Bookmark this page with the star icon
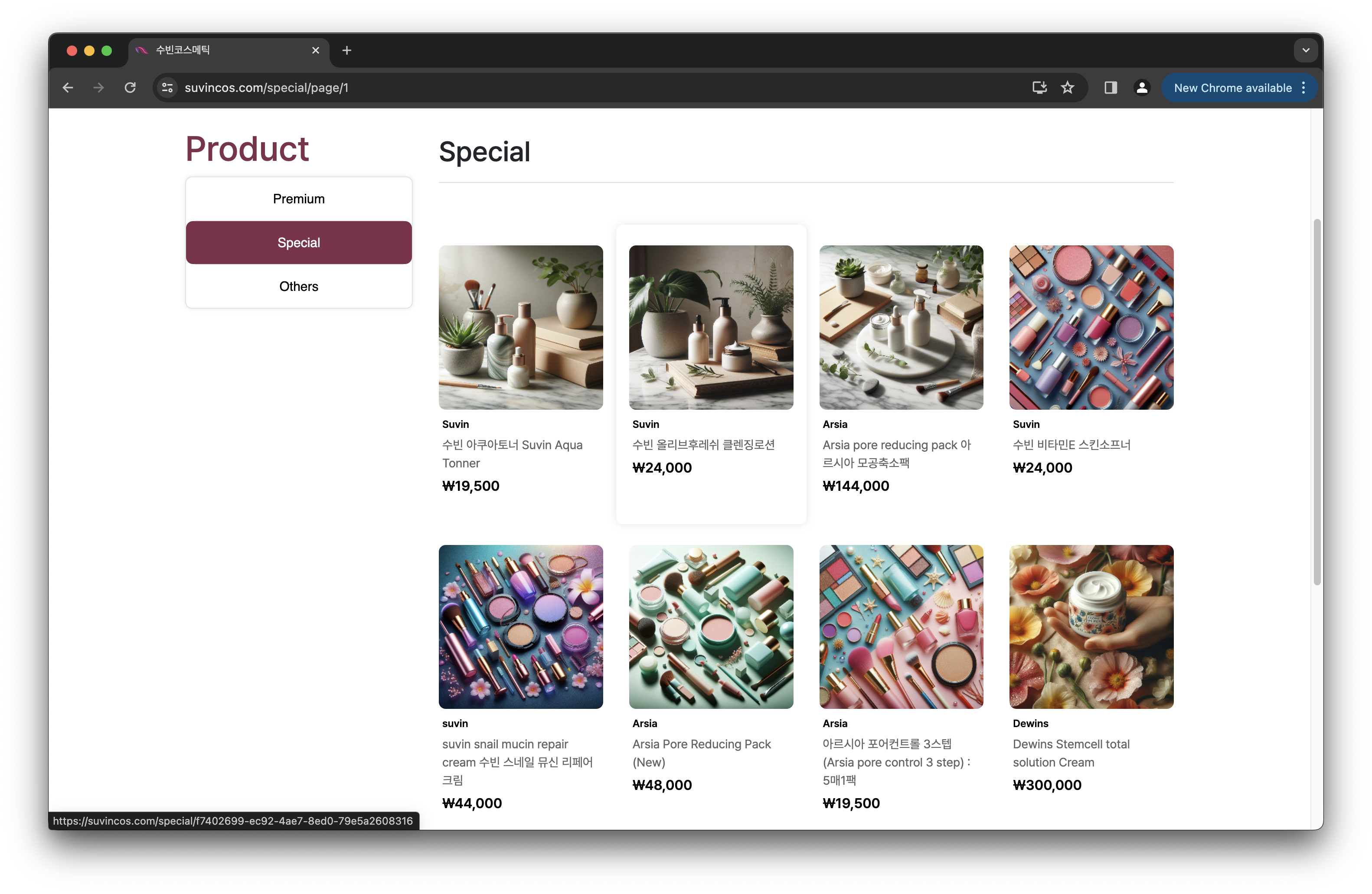The width and height of the screenshot is (1372, 894). (x=1068, y=88)
